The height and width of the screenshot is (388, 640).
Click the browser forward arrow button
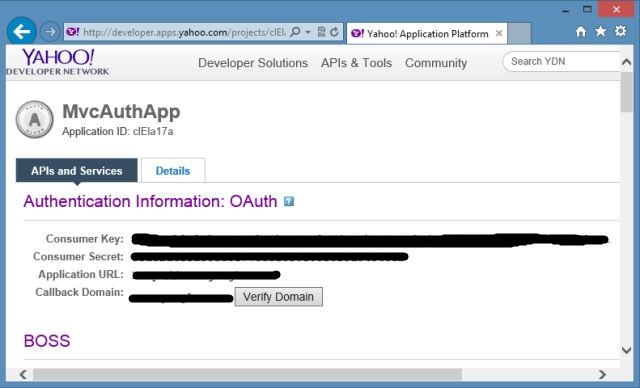coord(50,31)
